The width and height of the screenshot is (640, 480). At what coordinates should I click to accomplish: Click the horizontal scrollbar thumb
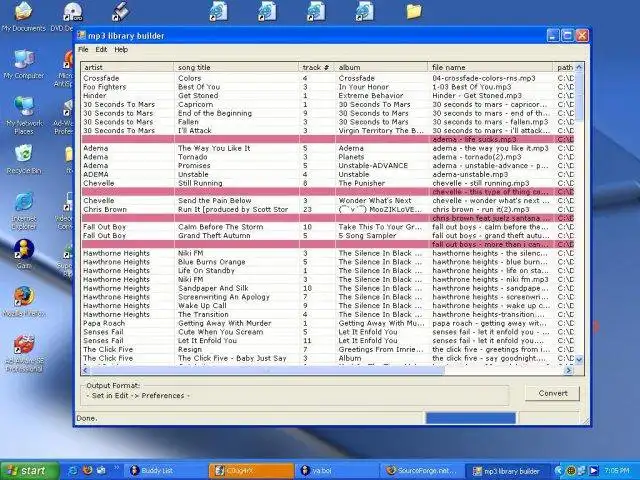[x=267, y=370]
